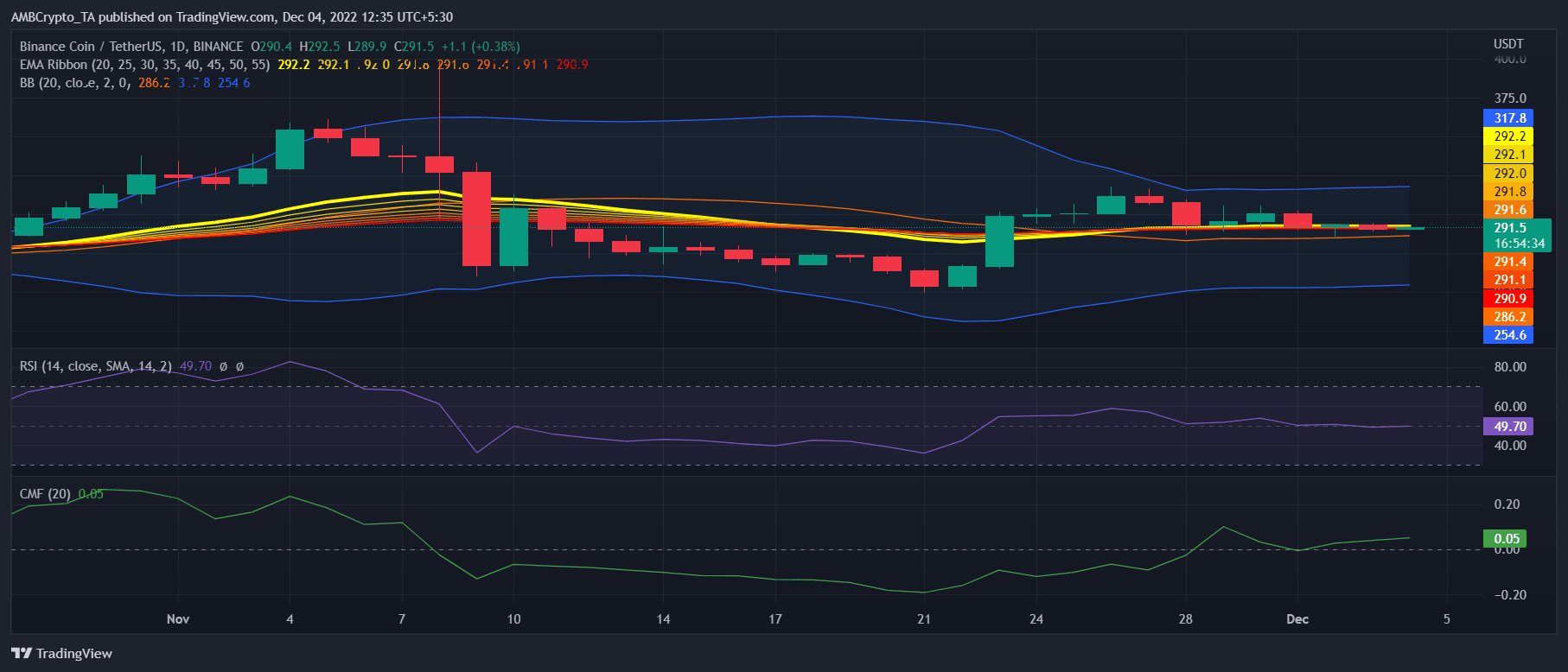Click the green 0.05 CMF value tag

(x=1507, y=539)
